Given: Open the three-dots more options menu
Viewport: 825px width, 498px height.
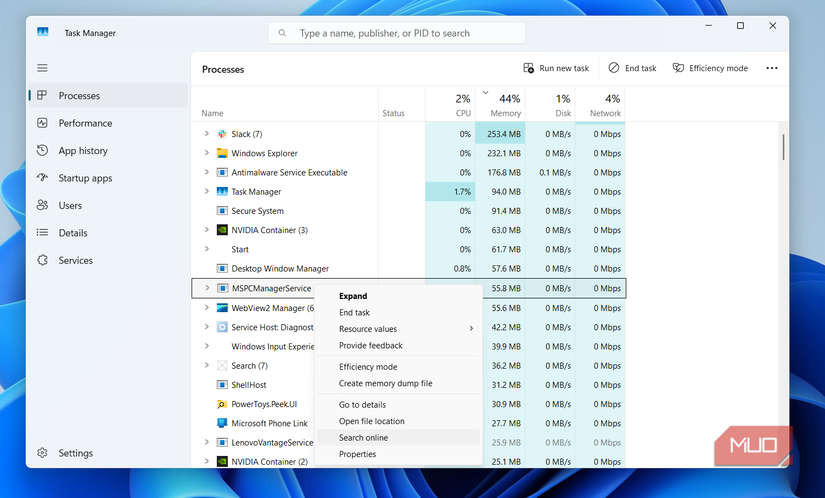Looking at the screenshot, I should [771, 68].
